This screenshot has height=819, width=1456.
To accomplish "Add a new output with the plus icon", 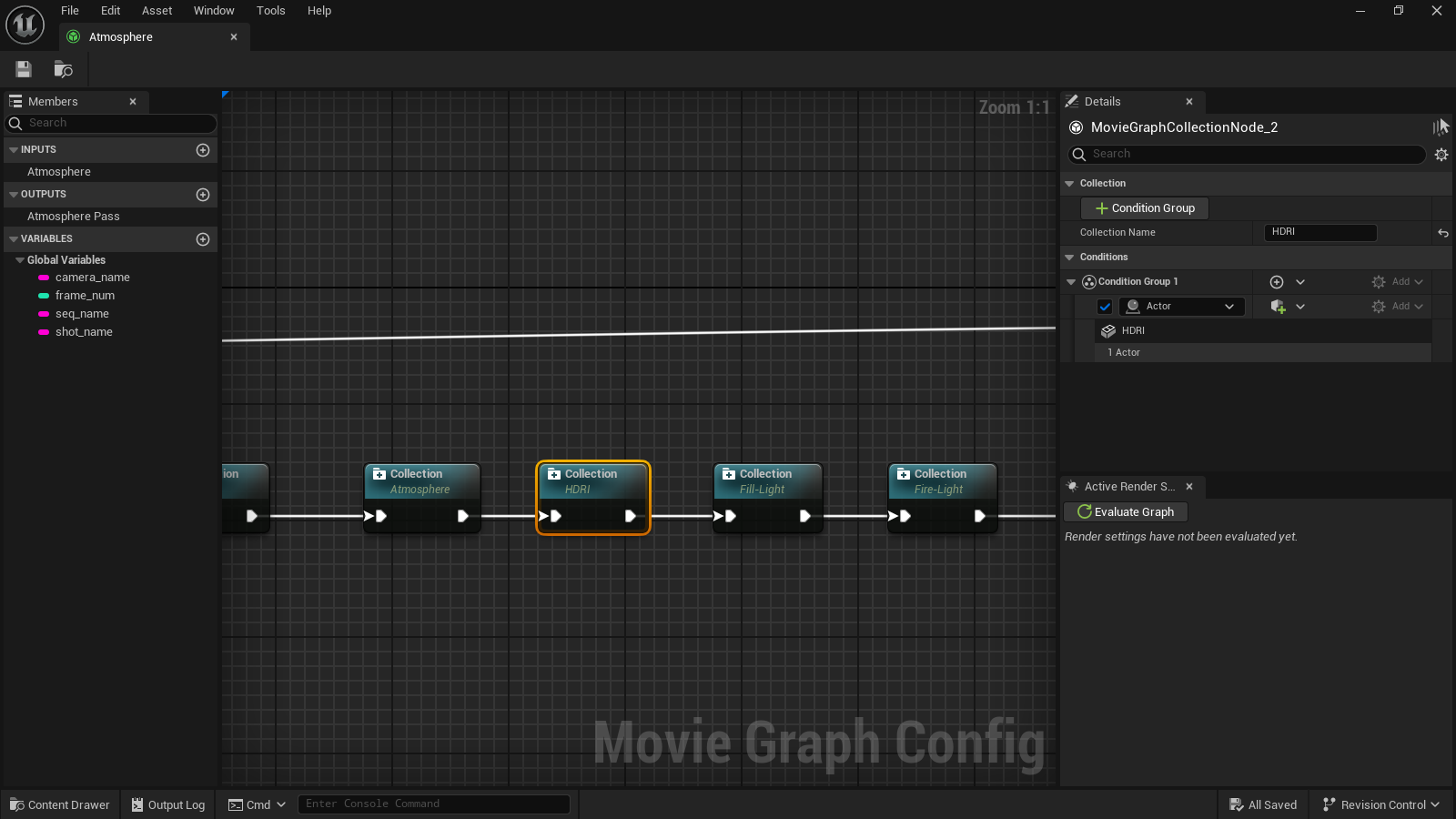I will pos(203,195).
